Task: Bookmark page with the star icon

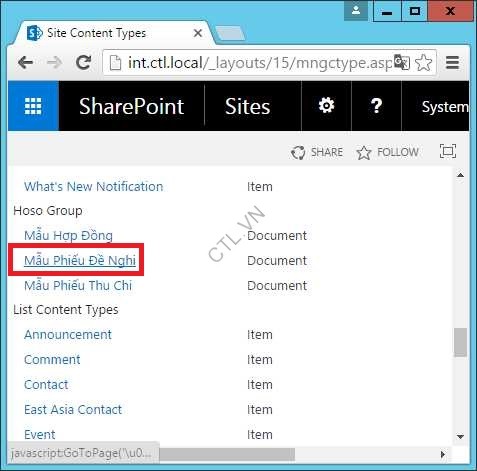Action: [423, 62]
